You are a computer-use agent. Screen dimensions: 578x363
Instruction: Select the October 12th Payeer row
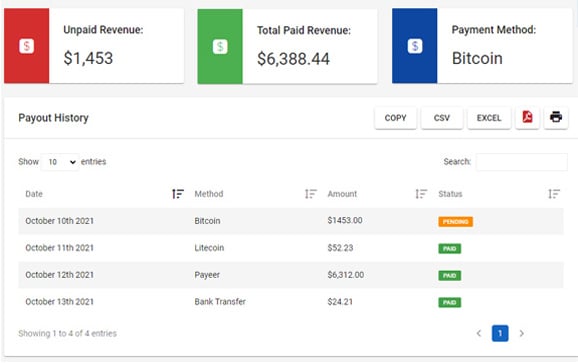291,275
